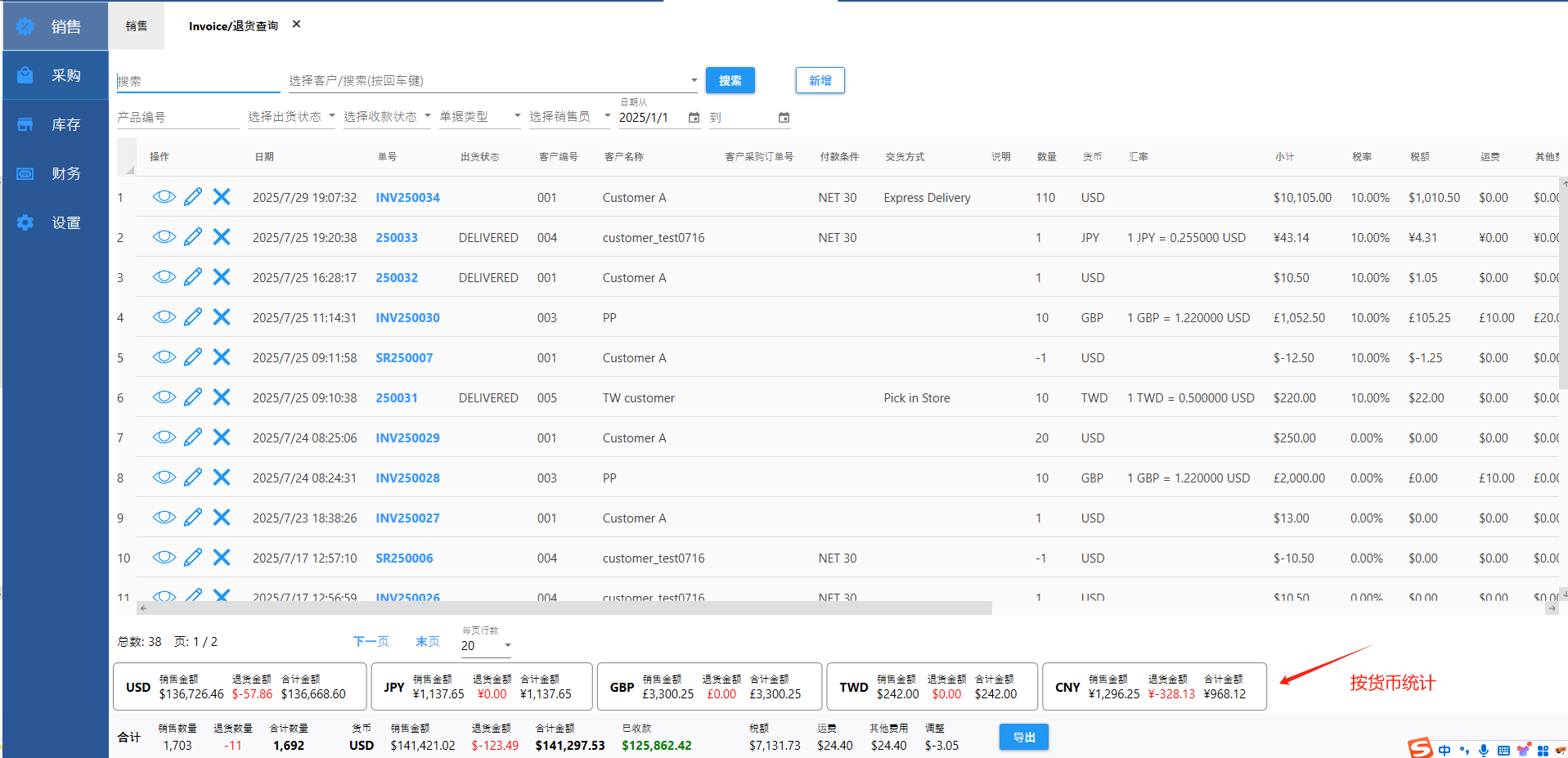View details of INV250030 via eye icon
The image size is (1568, 758).
pos(164,317)
